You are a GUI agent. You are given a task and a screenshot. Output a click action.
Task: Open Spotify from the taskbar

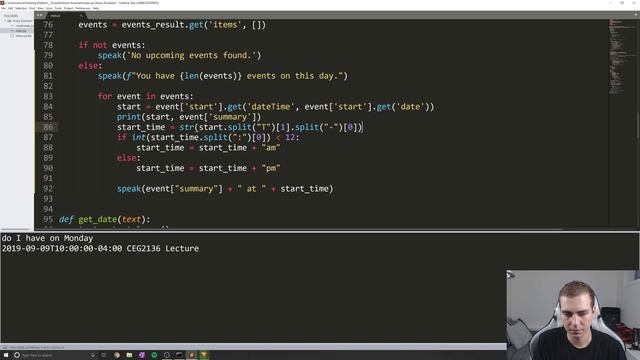point(154,355)
